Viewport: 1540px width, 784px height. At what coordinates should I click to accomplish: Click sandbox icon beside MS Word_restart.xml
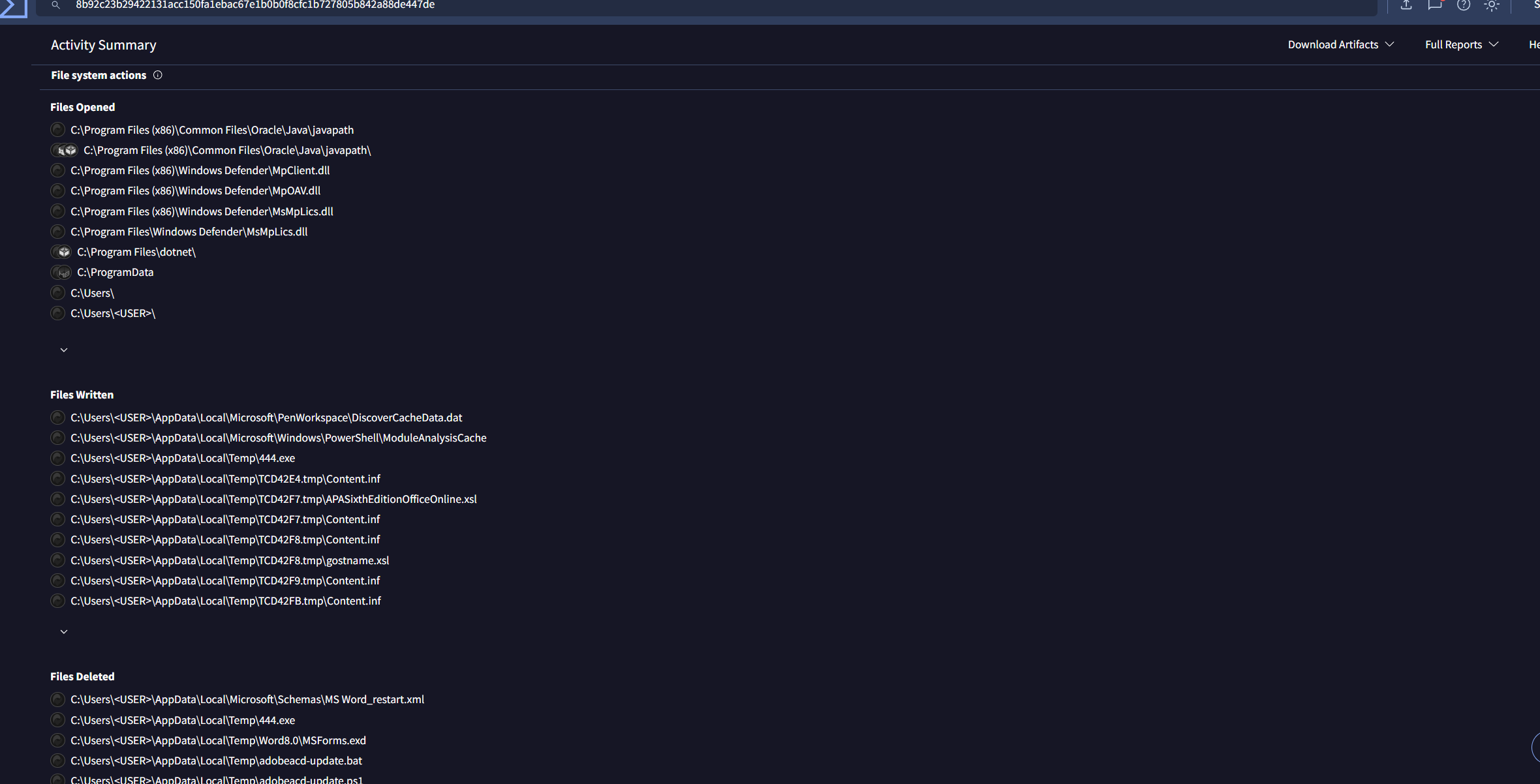click(58, 699)
